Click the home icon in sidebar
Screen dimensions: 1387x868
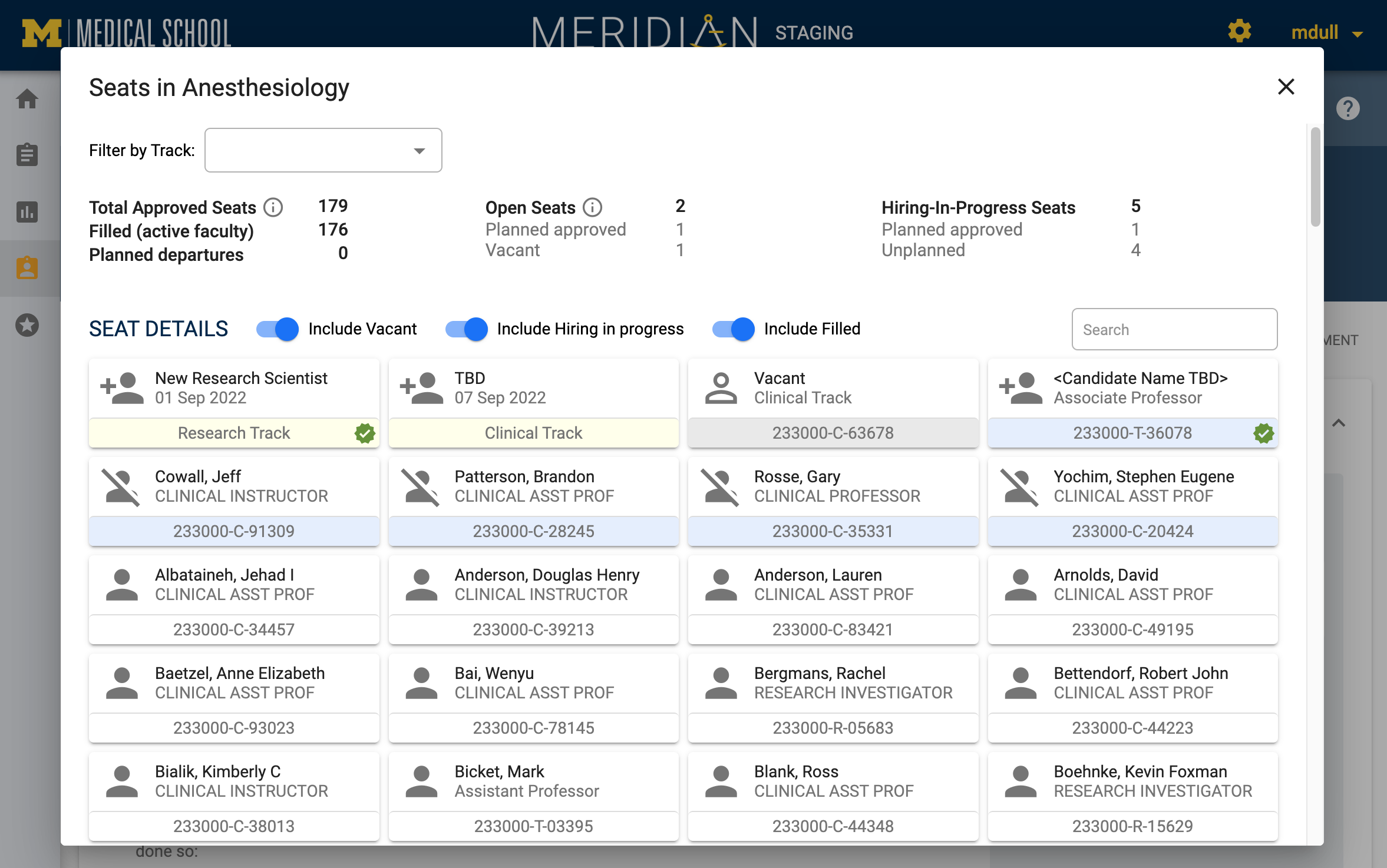[x=27, y=98]
